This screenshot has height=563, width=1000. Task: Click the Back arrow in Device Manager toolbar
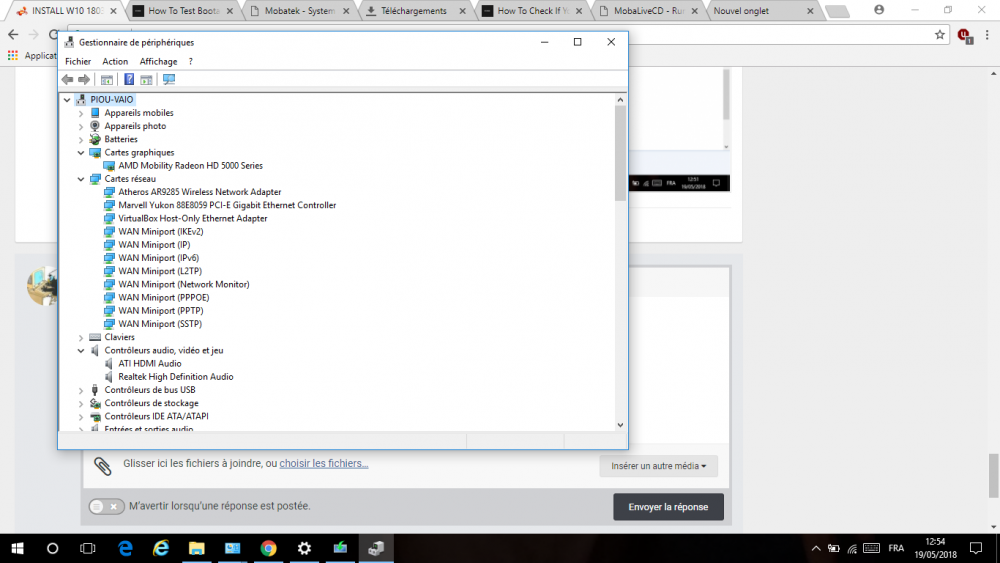click(x=68, y=80)
